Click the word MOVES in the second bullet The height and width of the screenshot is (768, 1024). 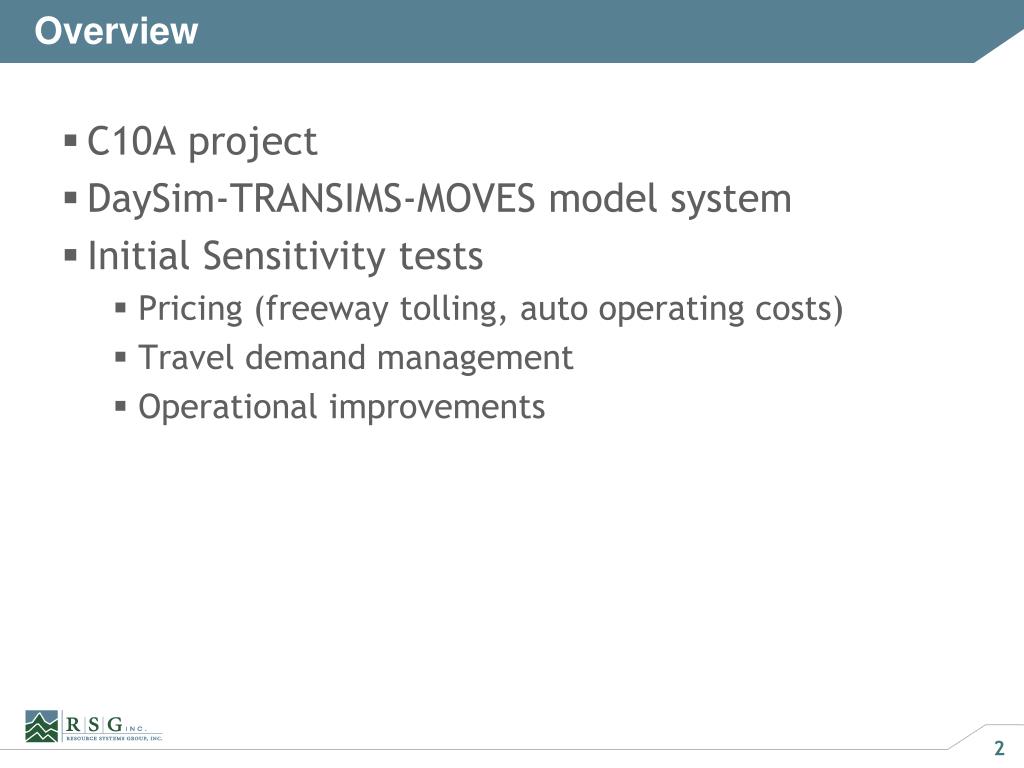point(476,199)
